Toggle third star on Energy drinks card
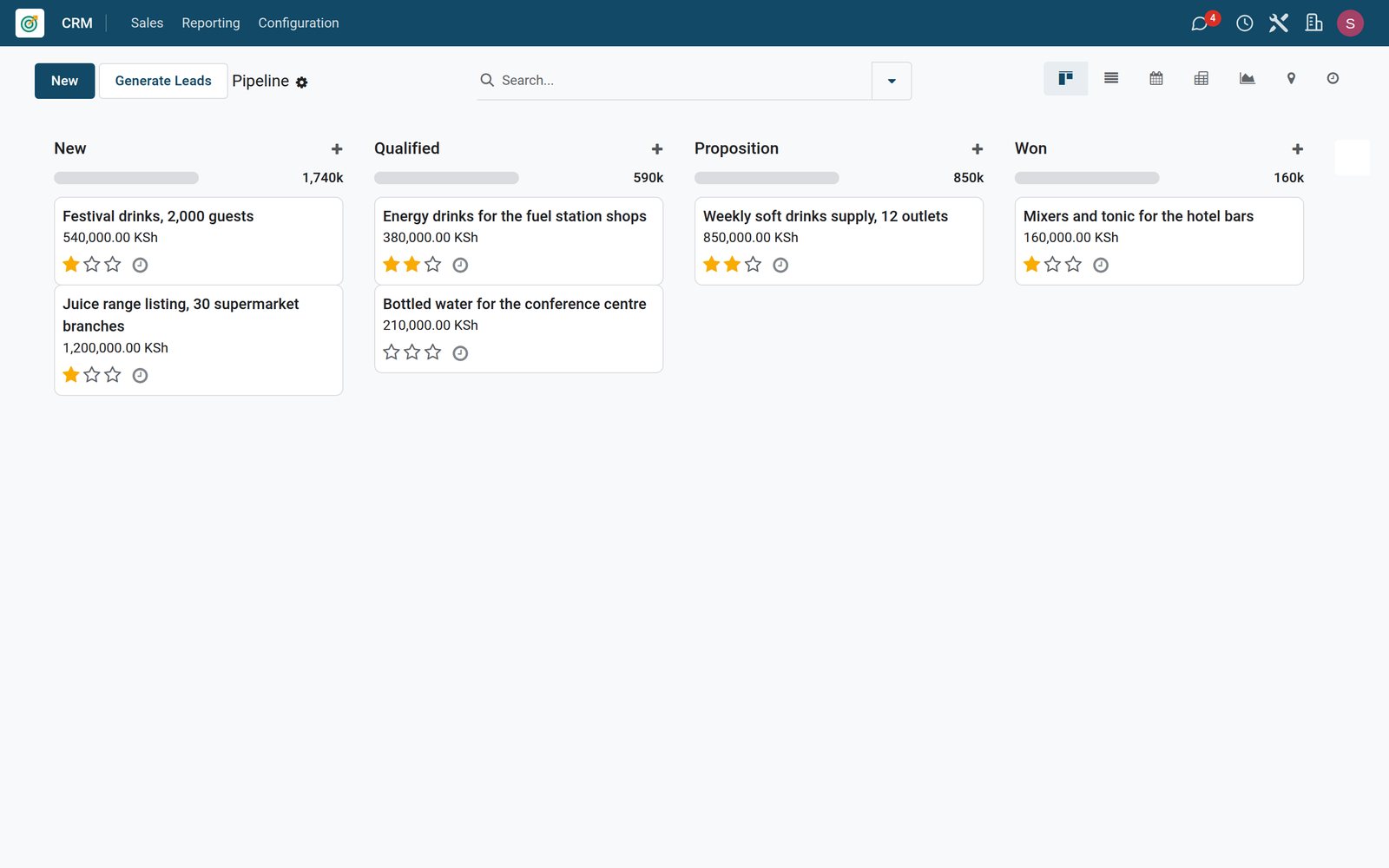Image resolution: width=1389 pixels, height=868 pixels. (x=433, y=265)
